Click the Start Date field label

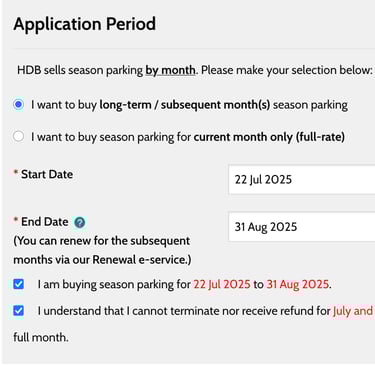click(47, 174)
